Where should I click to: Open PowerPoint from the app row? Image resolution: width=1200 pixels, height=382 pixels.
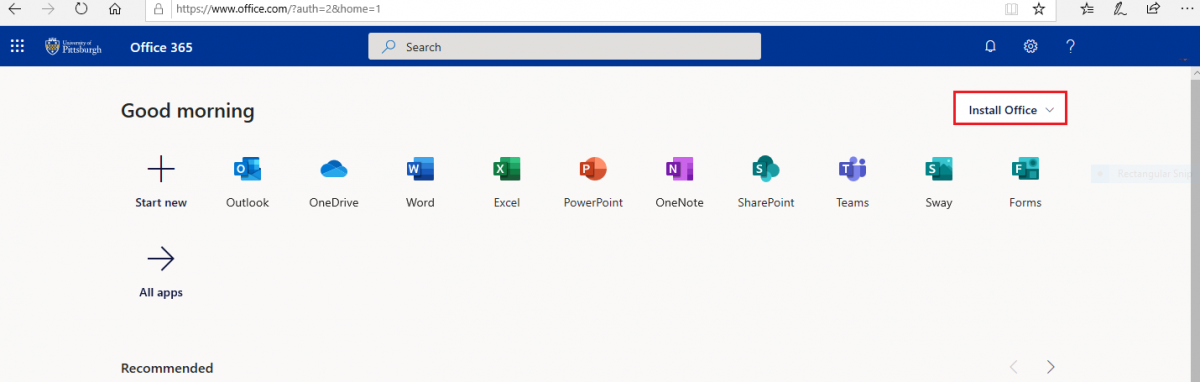click(x=593, y=170)
